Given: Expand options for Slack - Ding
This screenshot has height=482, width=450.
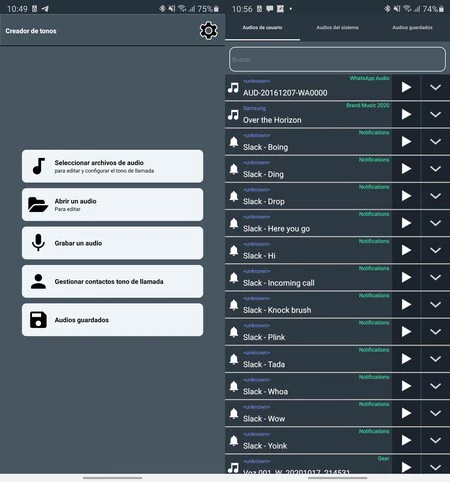Looking at the screenshot, I should click(435, 169).
